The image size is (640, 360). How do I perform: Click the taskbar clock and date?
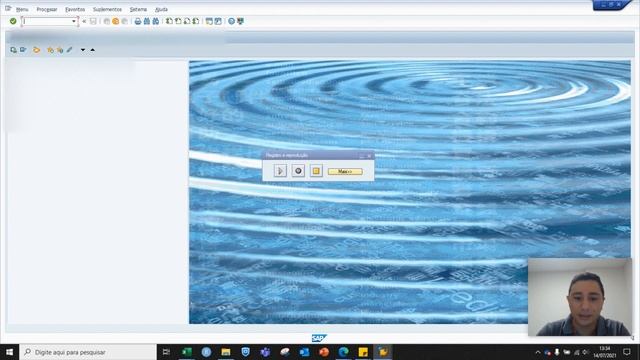click(605, 352)
